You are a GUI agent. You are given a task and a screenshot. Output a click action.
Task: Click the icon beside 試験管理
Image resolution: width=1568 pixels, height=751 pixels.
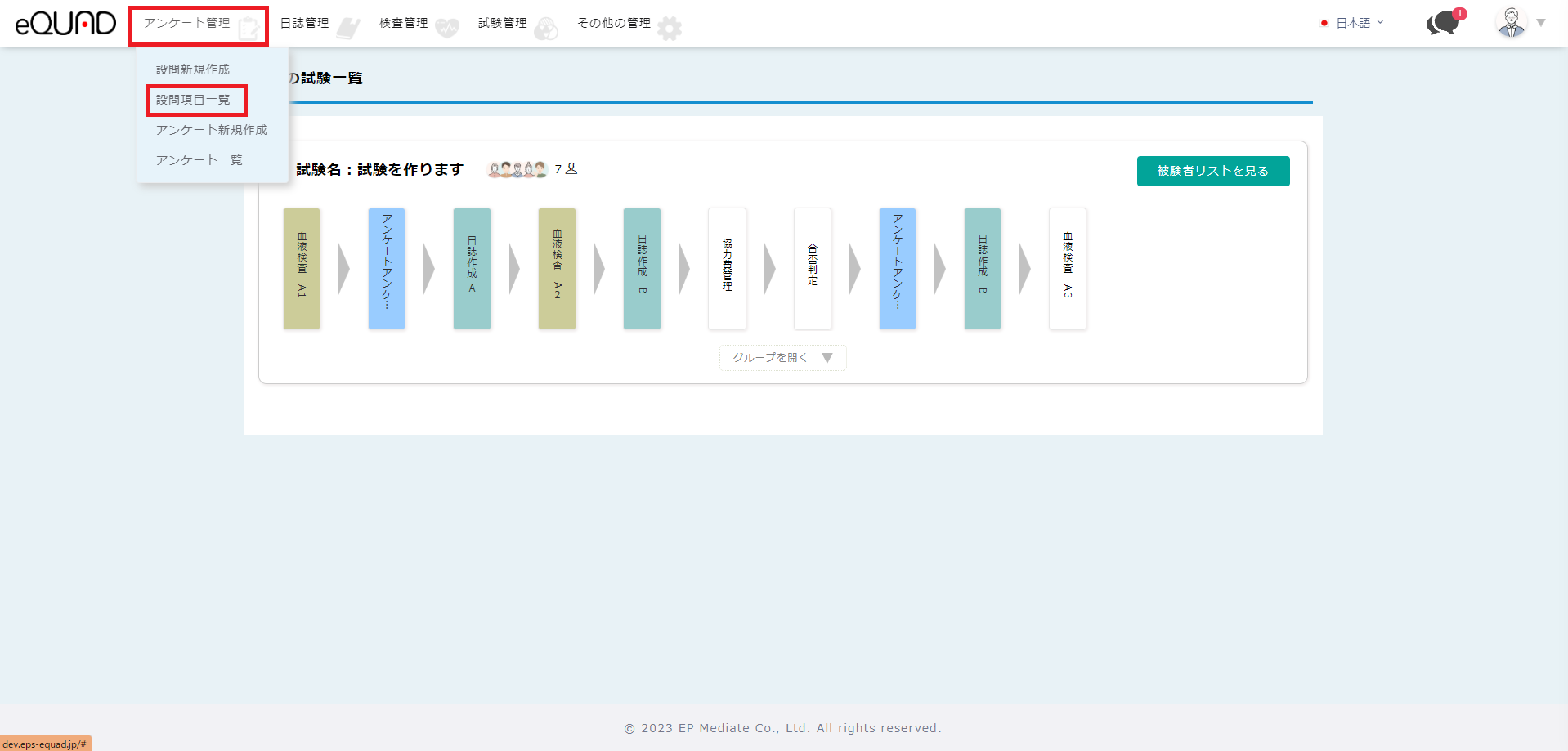point(546,29)
